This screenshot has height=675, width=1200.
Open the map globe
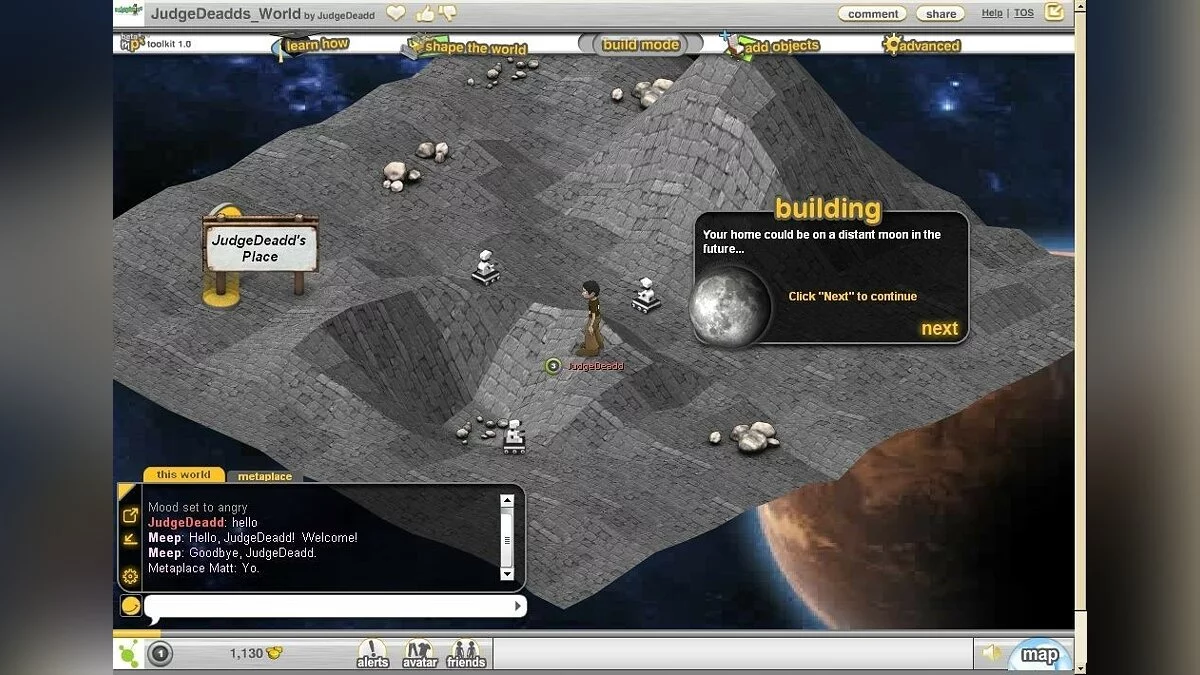(1039, 655)
